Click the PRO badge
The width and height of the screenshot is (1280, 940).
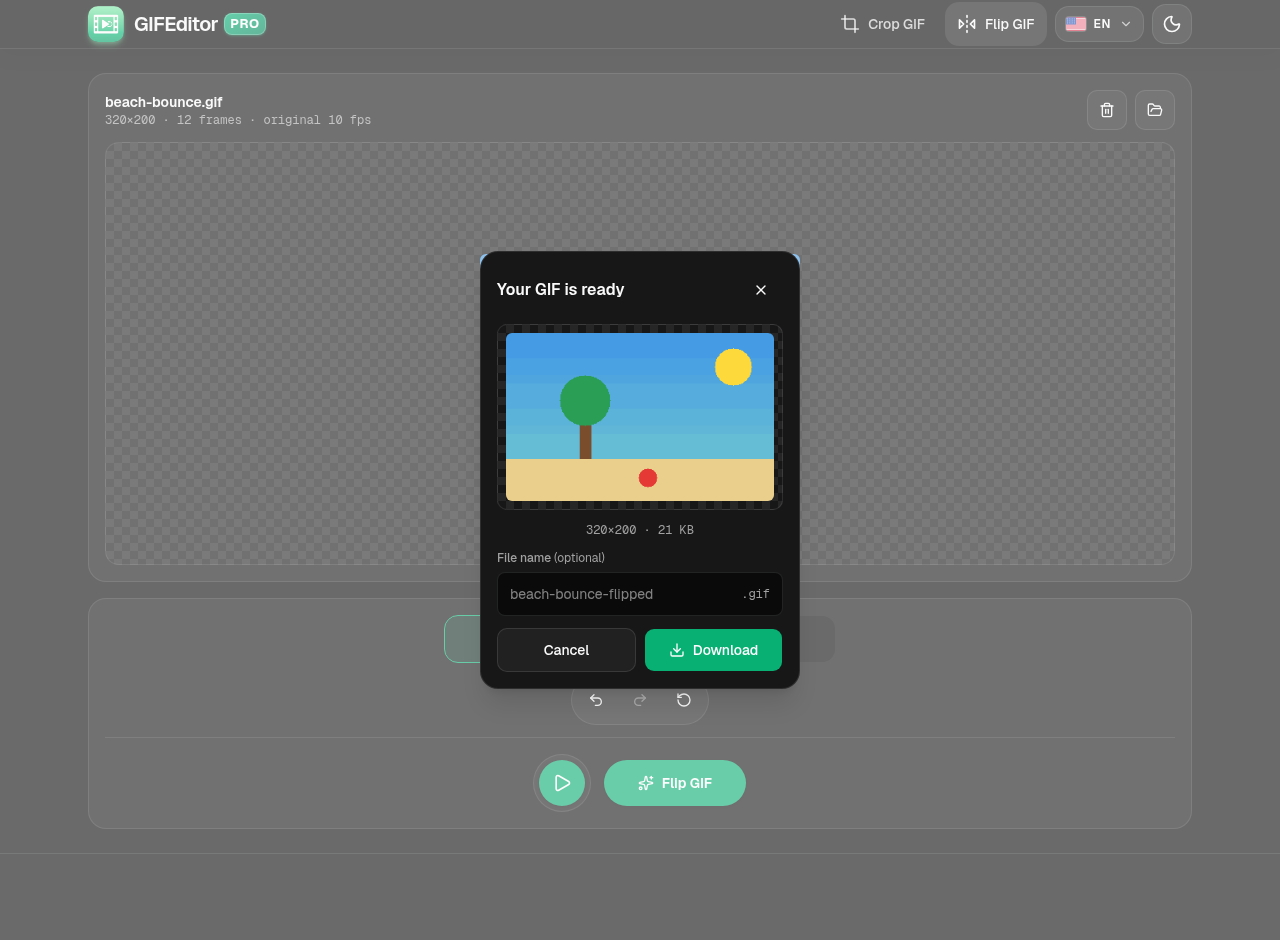tap(245, 24)
